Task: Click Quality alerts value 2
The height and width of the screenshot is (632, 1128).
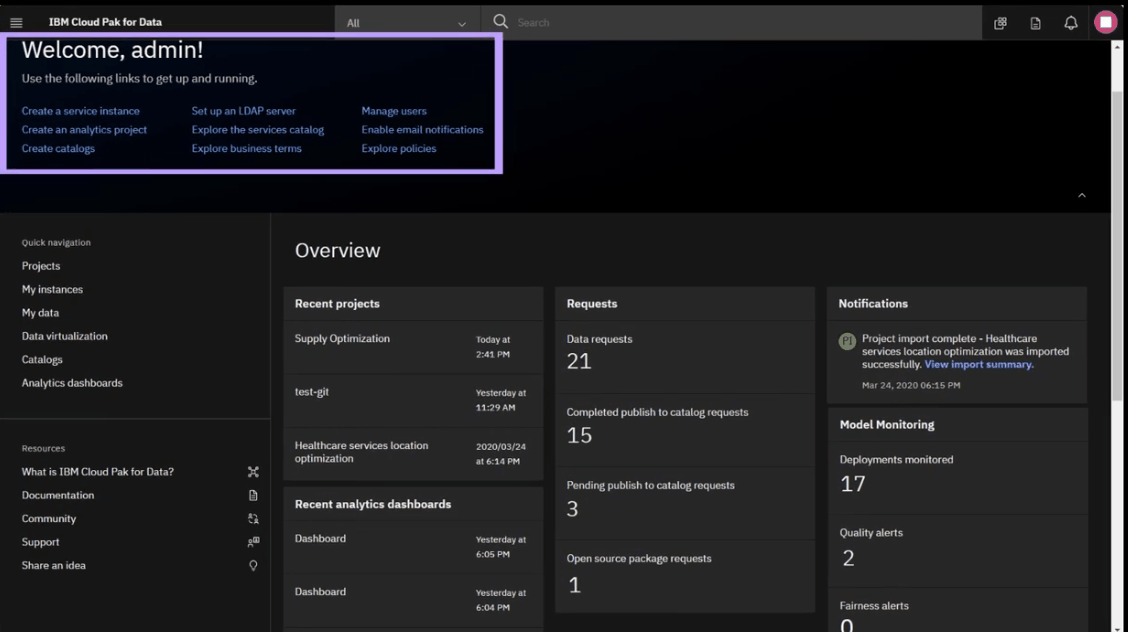Action: 848,558
